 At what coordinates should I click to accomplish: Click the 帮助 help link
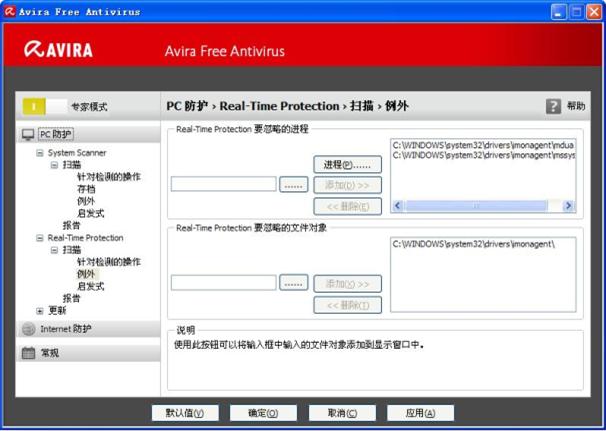[576, 106]
